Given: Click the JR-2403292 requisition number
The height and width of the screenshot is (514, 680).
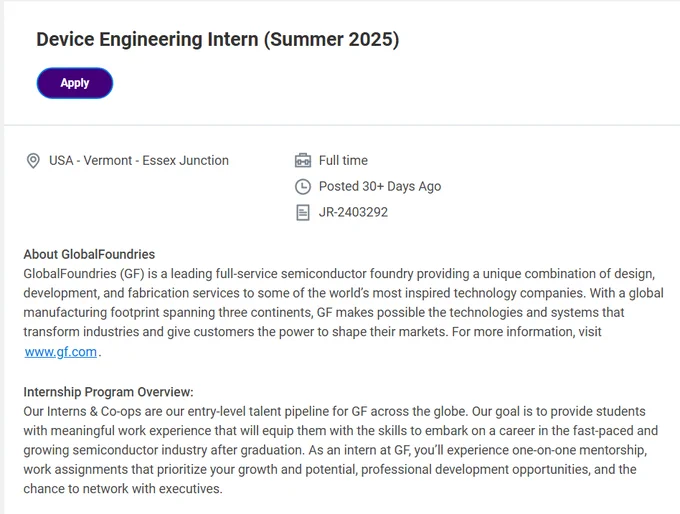Looking at the screenshot, I should pos(353,212).
